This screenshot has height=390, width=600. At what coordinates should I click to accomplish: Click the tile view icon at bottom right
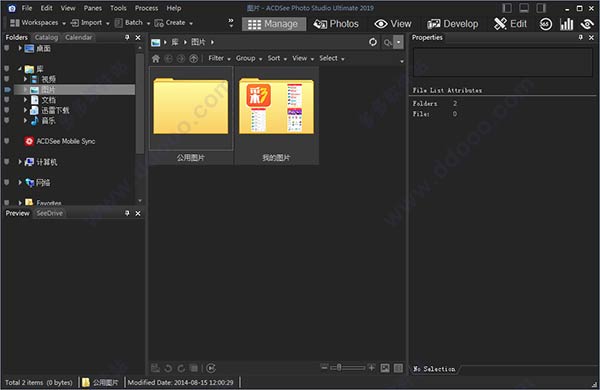[398, 368]
